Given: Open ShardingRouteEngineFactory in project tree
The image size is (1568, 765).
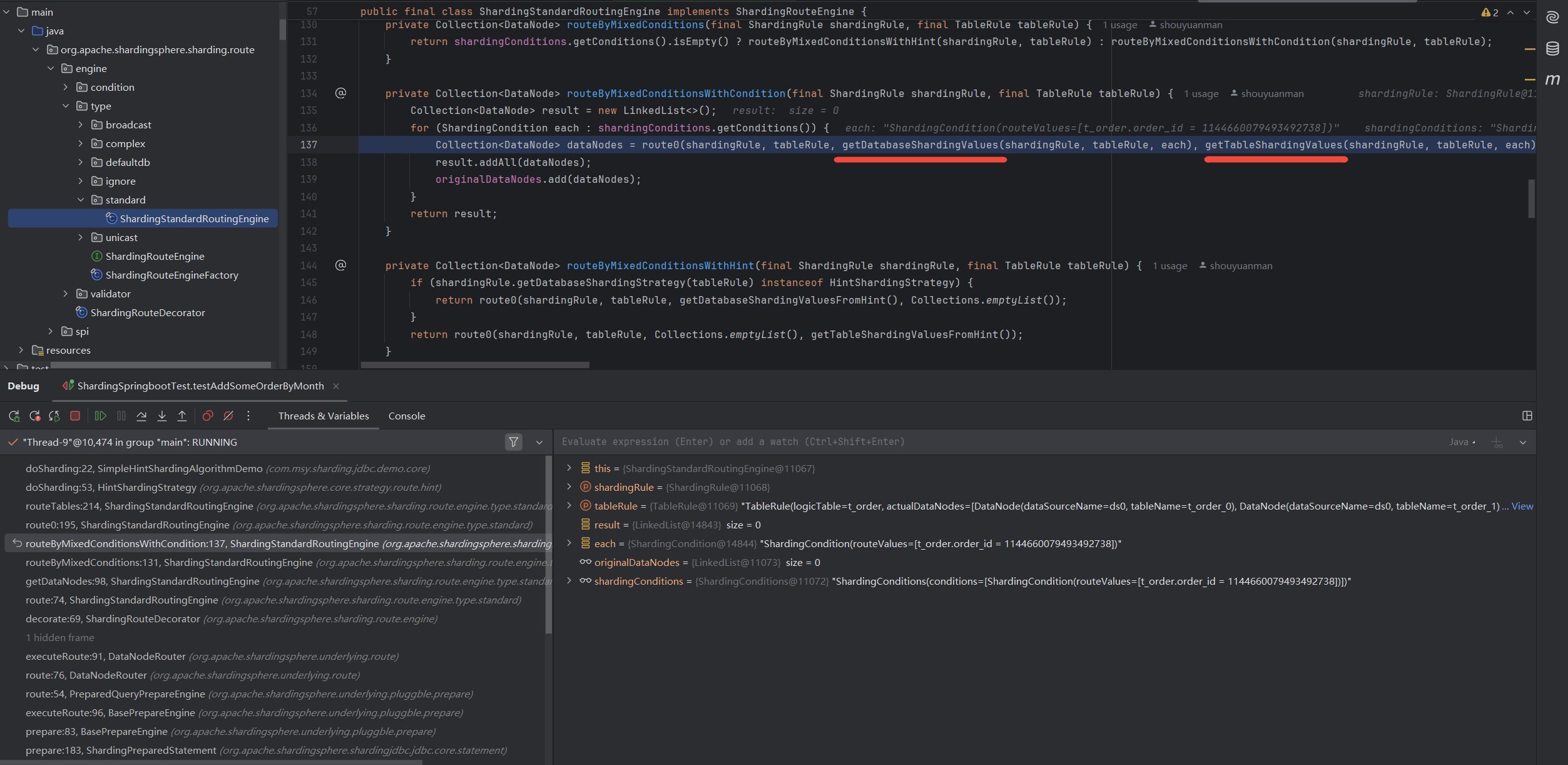Looking at the screenshot, I should pyautogui.click(x=171, y=275).
